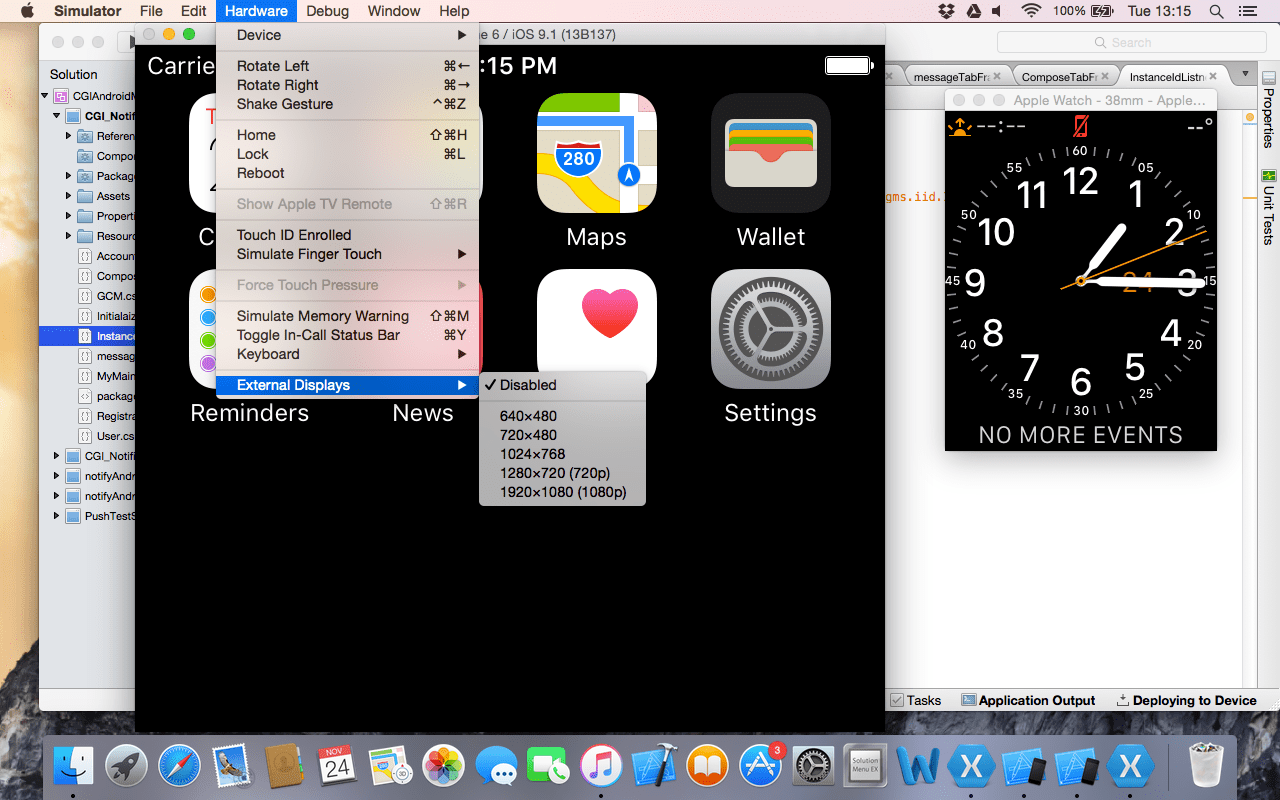The width and height of the screenshot is (1280, 800).
Task: Expand the PushTestS project node
Action: [x=57, y=516]
